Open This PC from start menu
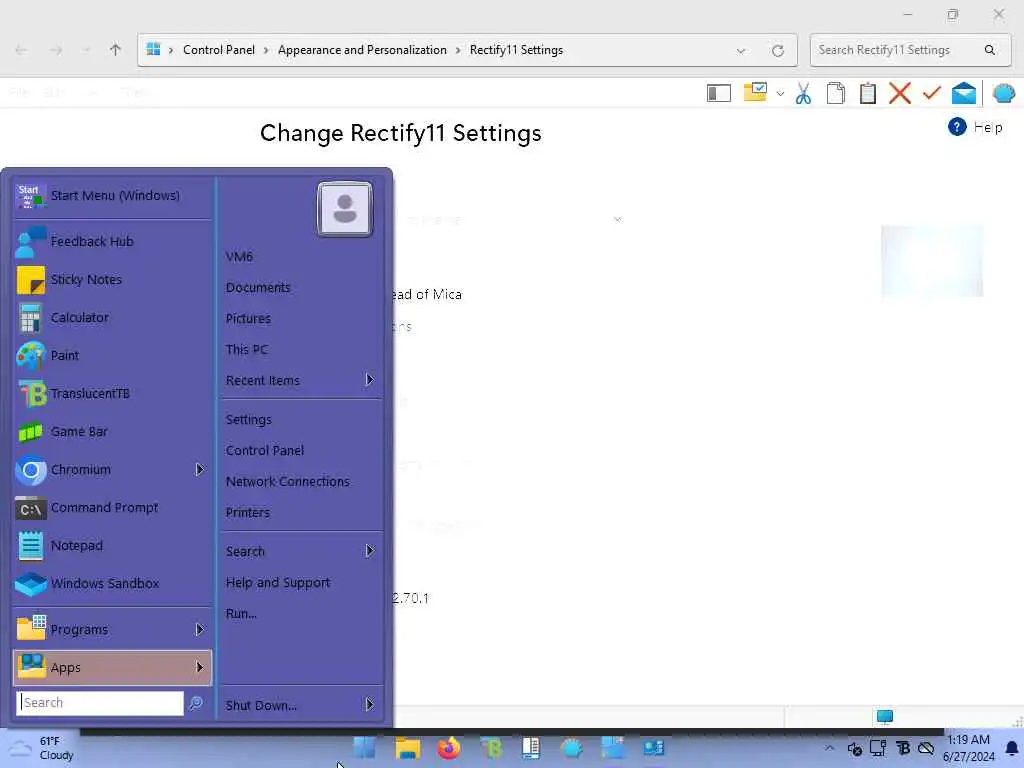The image size is (1024, 768). pos(302,349)
